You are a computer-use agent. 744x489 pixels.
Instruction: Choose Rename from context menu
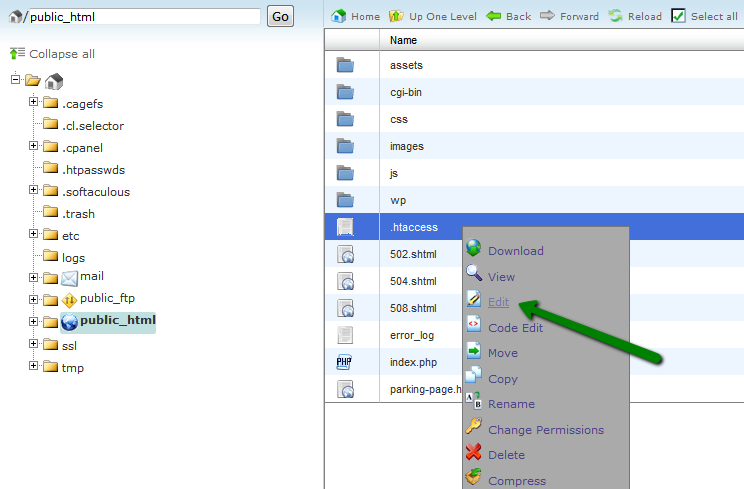tap(510, 404)
